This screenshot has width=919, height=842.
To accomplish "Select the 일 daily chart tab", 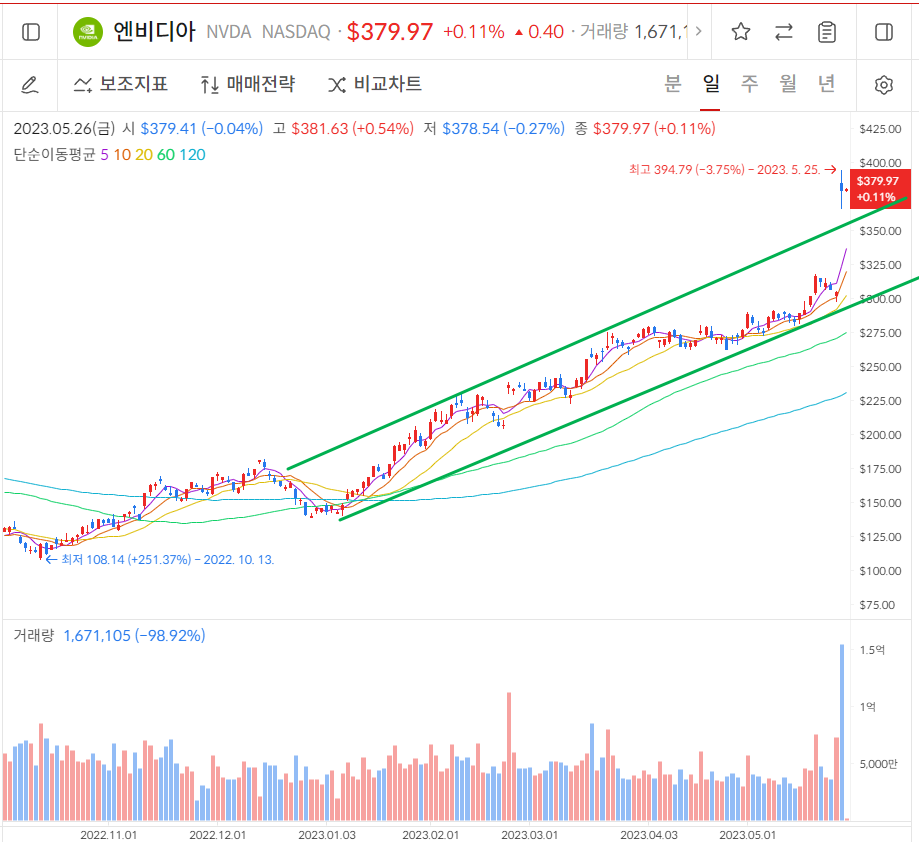I will [x=710, y=84].
